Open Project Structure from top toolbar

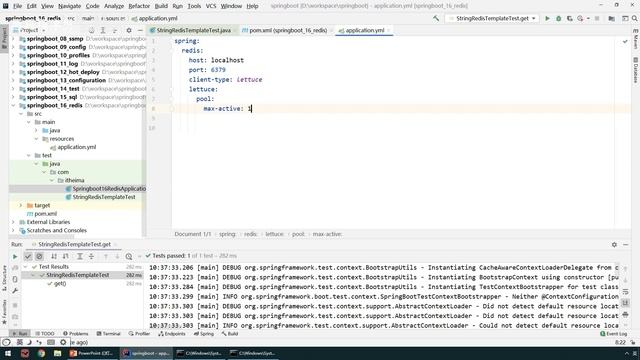click(611, 18)
